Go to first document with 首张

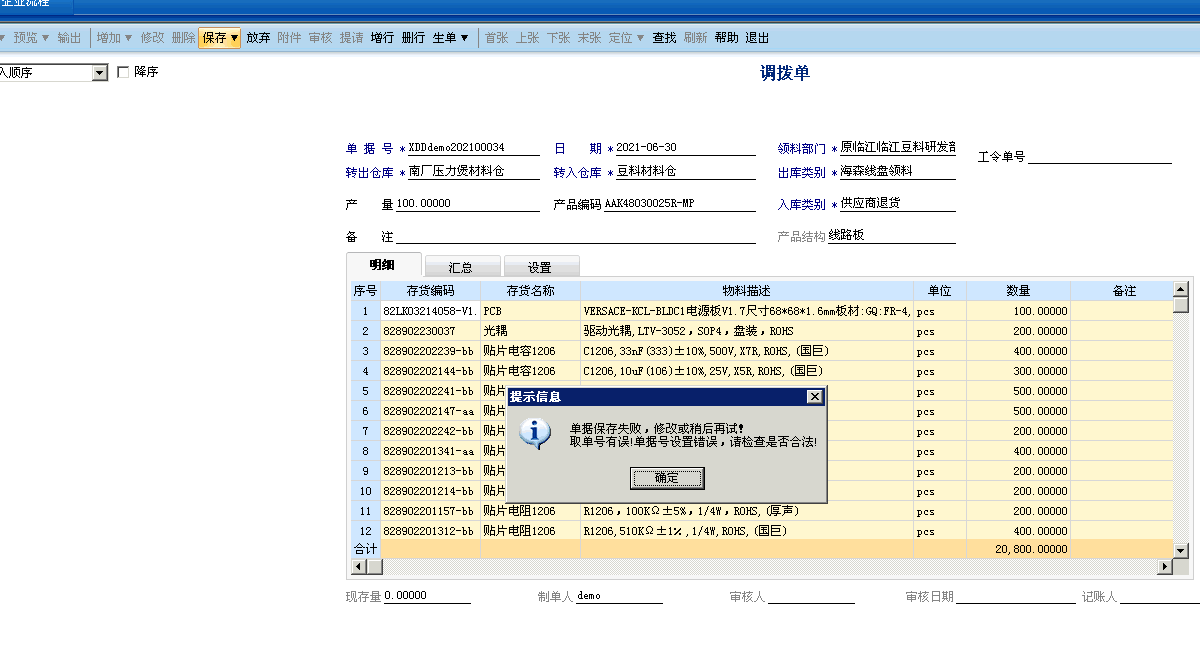pos(497,38)
